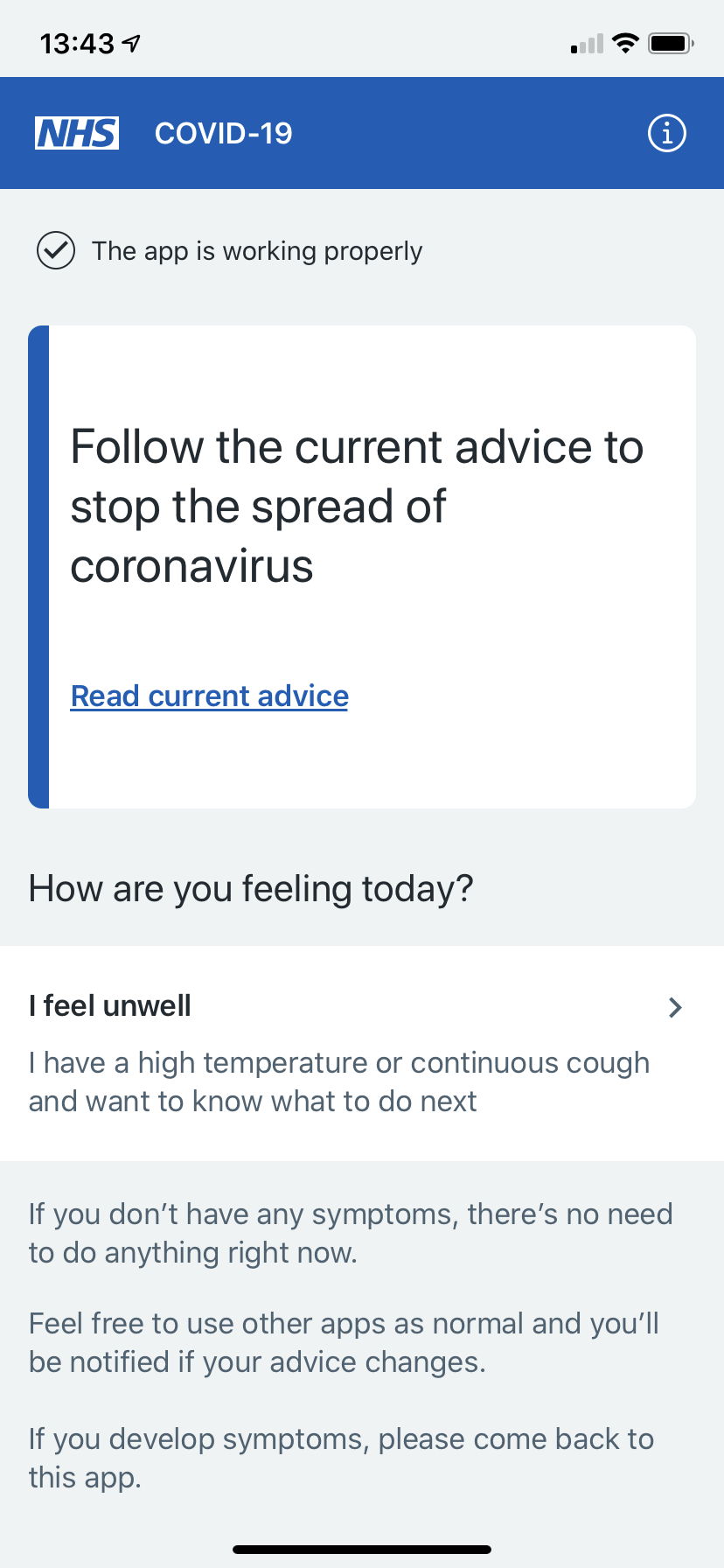
Task: Tap the high temperature or continuous cough description
Action: (x=339, y=1081)
